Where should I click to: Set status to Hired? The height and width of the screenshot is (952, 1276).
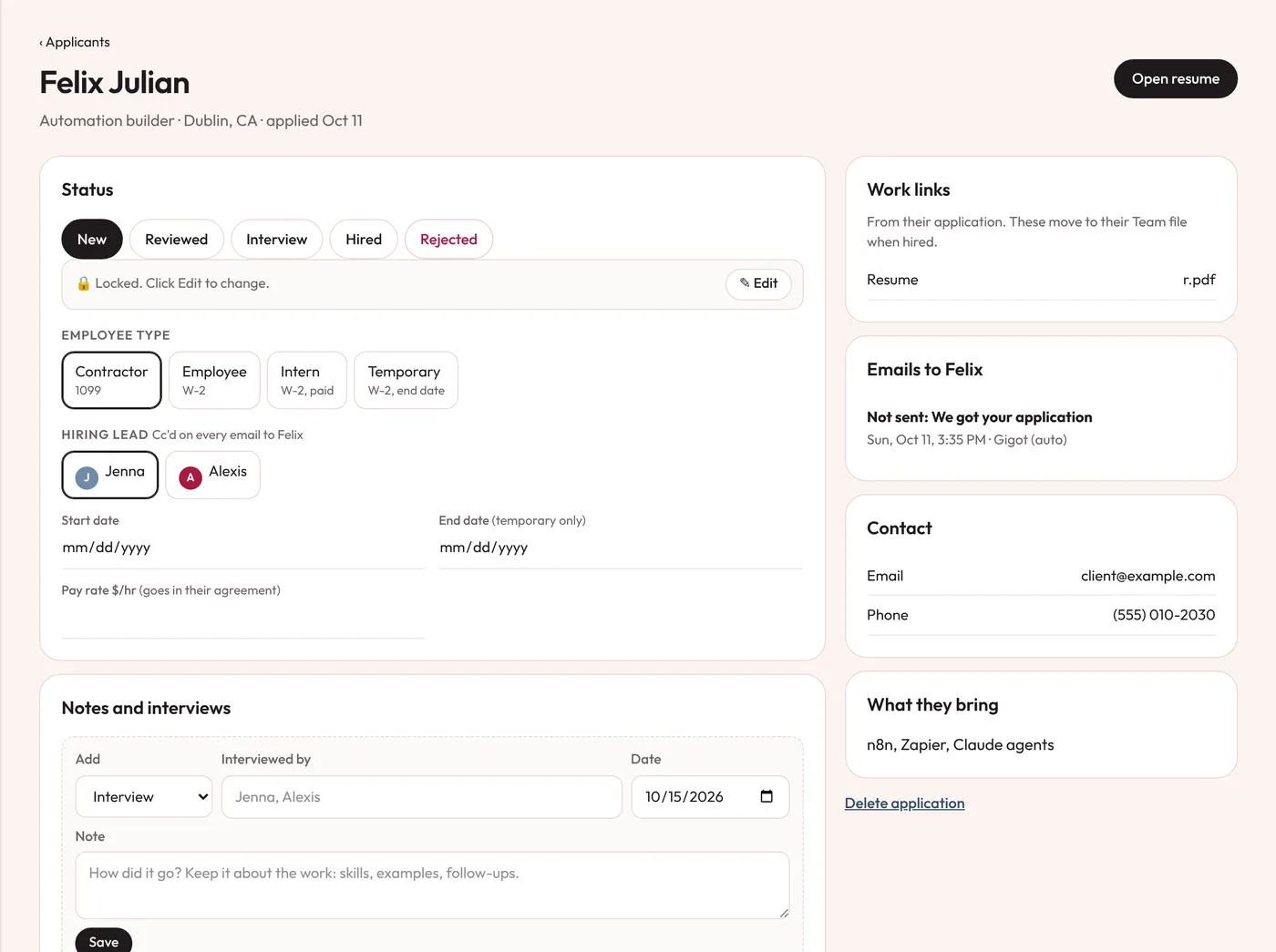[x=364, y=240]
